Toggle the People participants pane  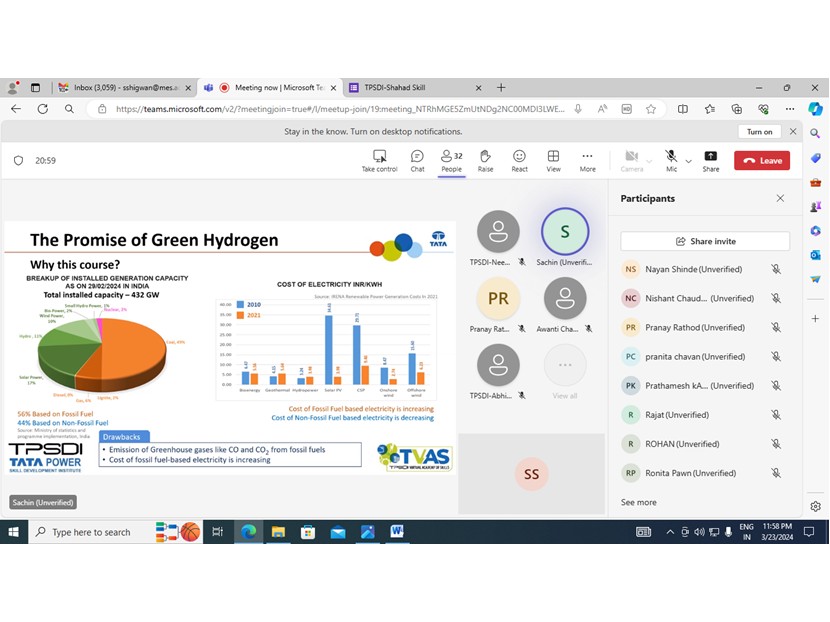coord(451,160)
